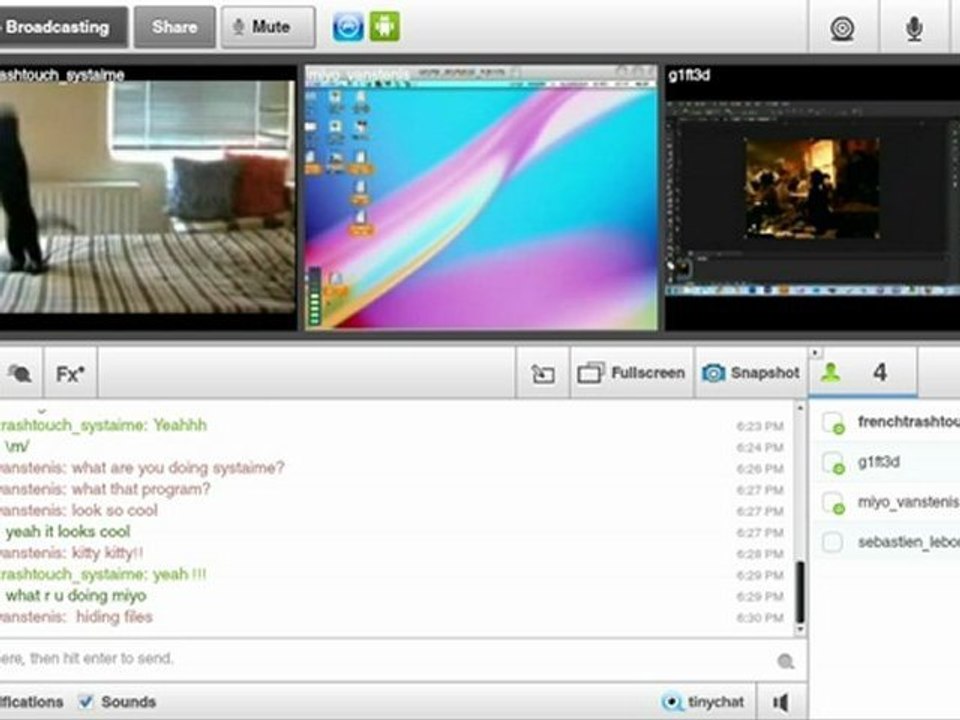This screenshot has width=960, height=720.
Task: Take a Snapshot
Action: pos(751,373)
